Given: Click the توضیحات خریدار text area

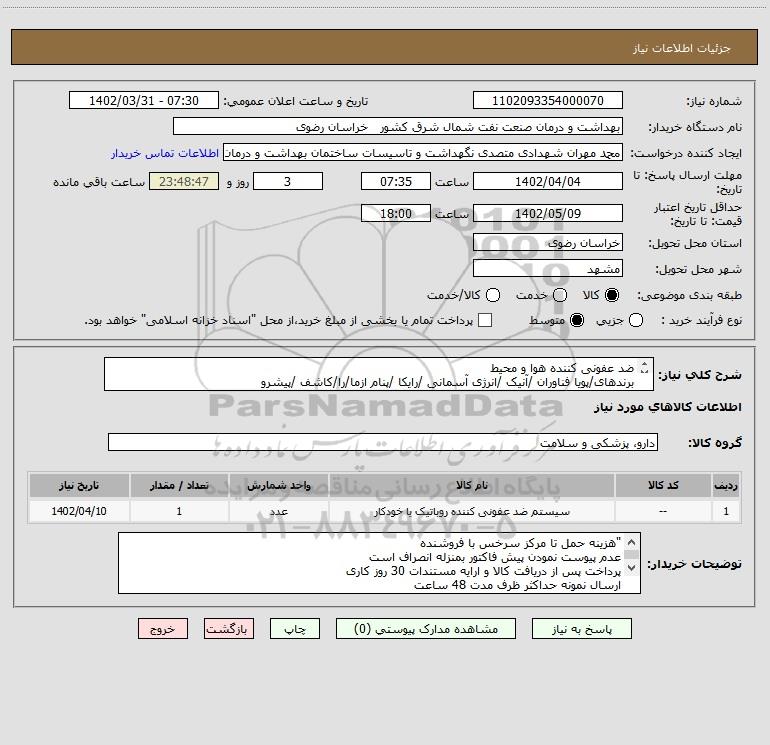Looking at the screenshot, I should pos(379,563).
